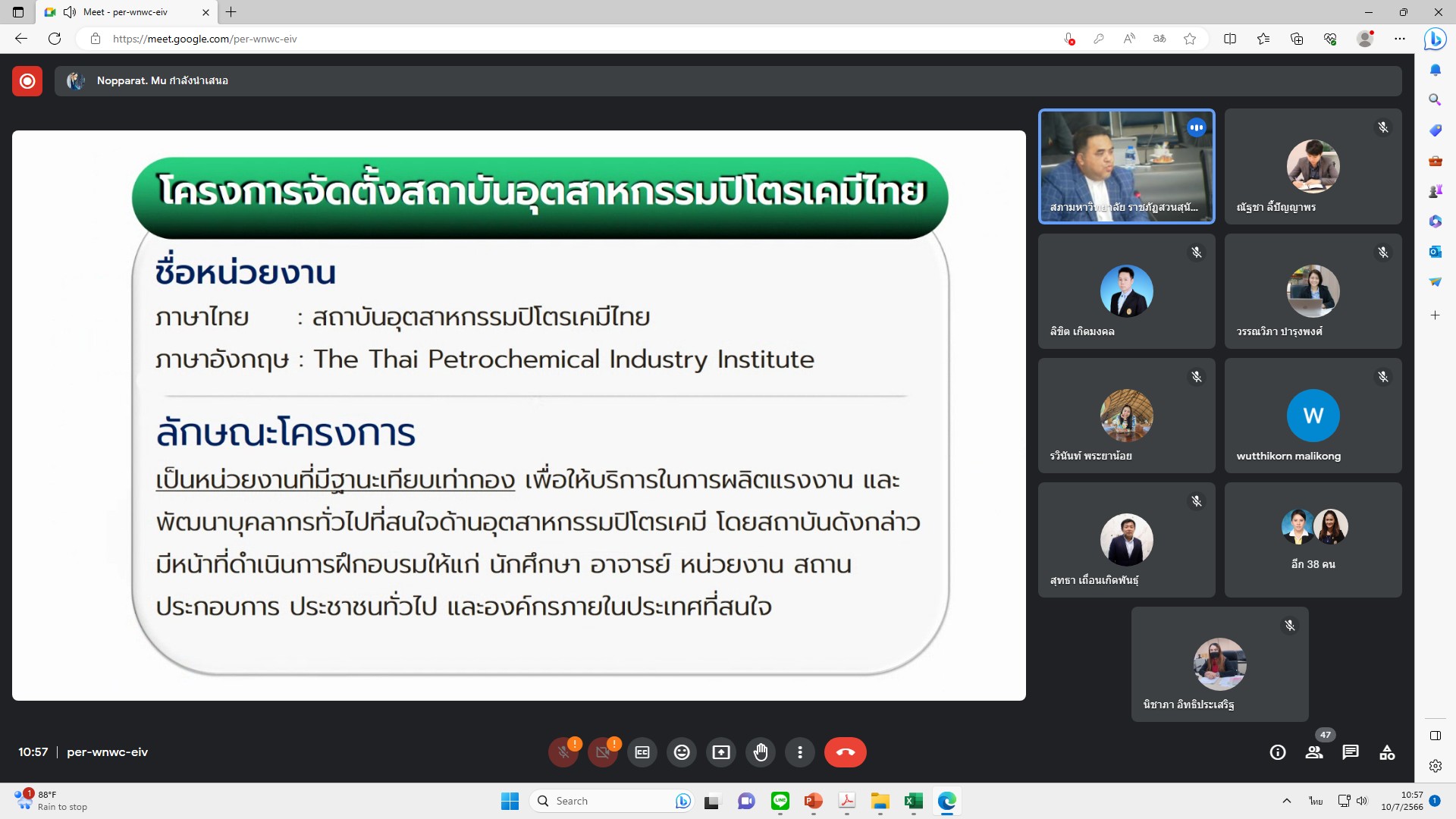Open the activities panel icon

(1387, 752)
